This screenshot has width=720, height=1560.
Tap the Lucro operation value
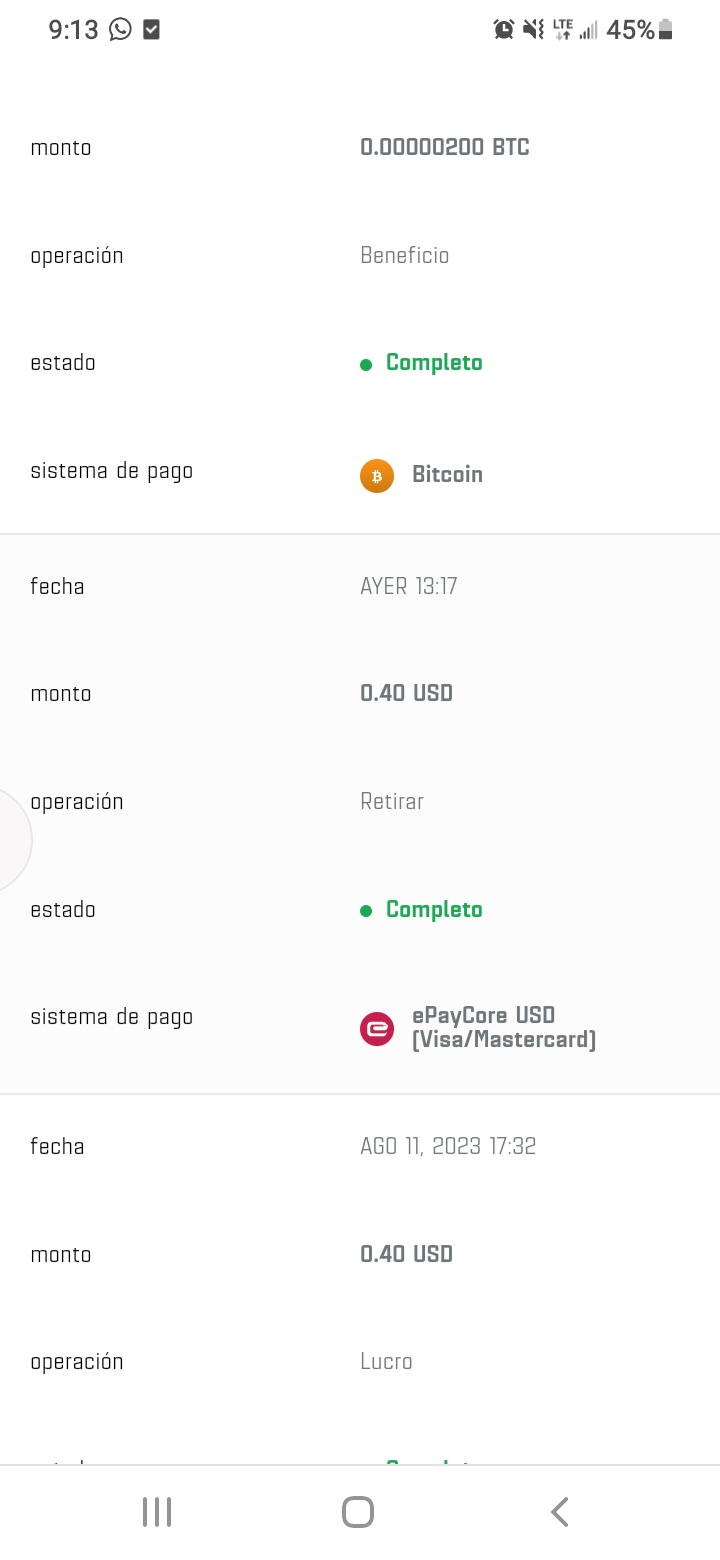[x=386, y=1362]
